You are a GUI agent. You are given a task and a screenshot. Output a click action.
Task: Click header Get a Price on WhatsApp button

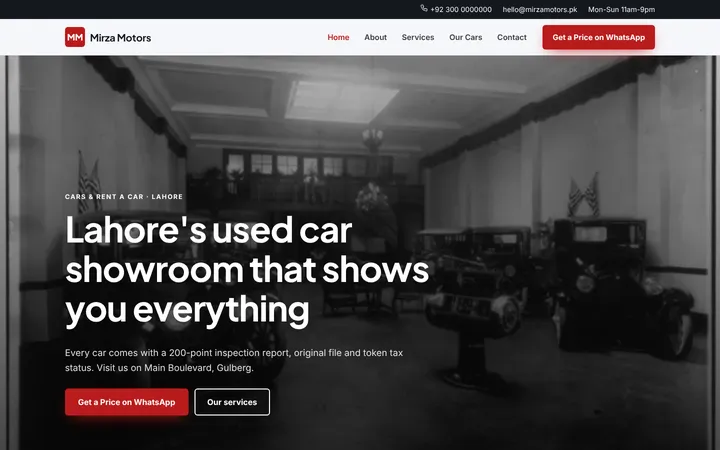[599, 37]
